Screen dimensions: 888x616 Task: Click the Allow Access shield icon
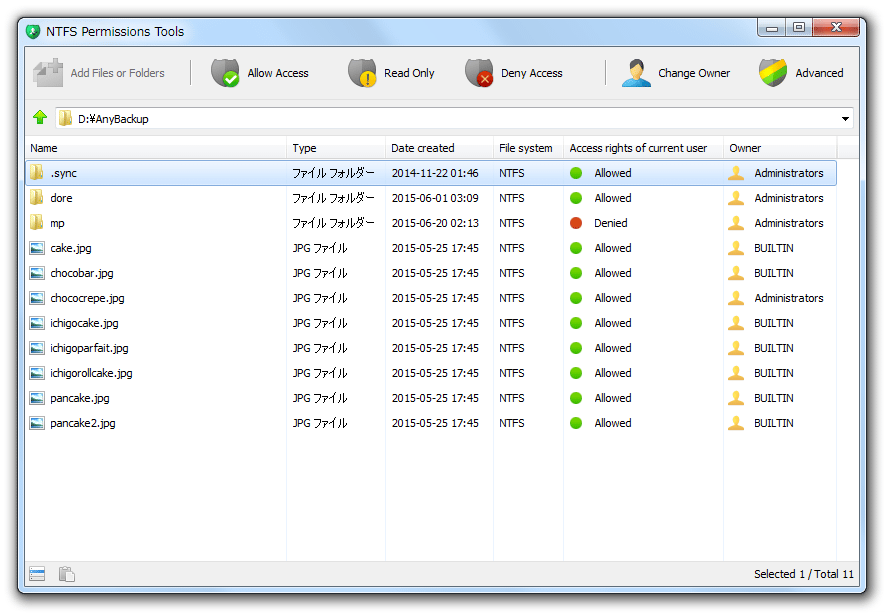pos(225,73)
